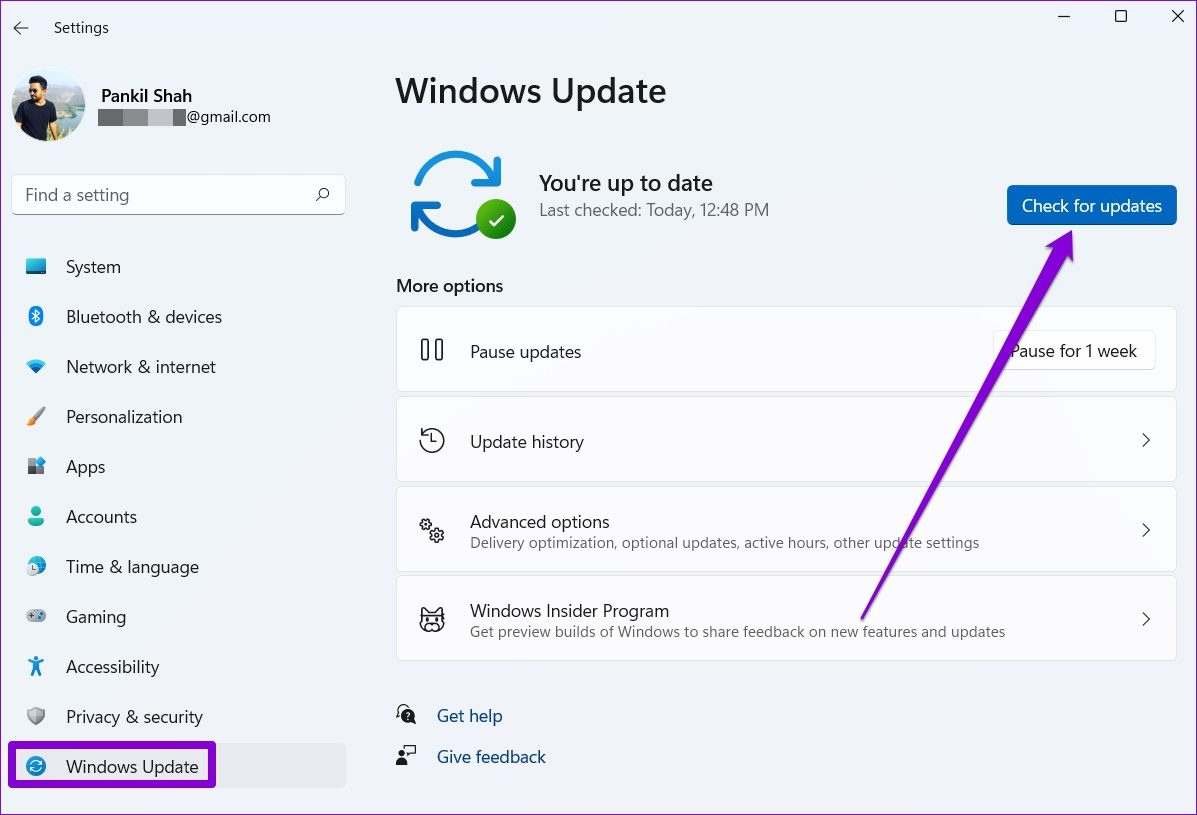Open the Apps section label
Viewport: 1197px width, 815px height.
86,467
